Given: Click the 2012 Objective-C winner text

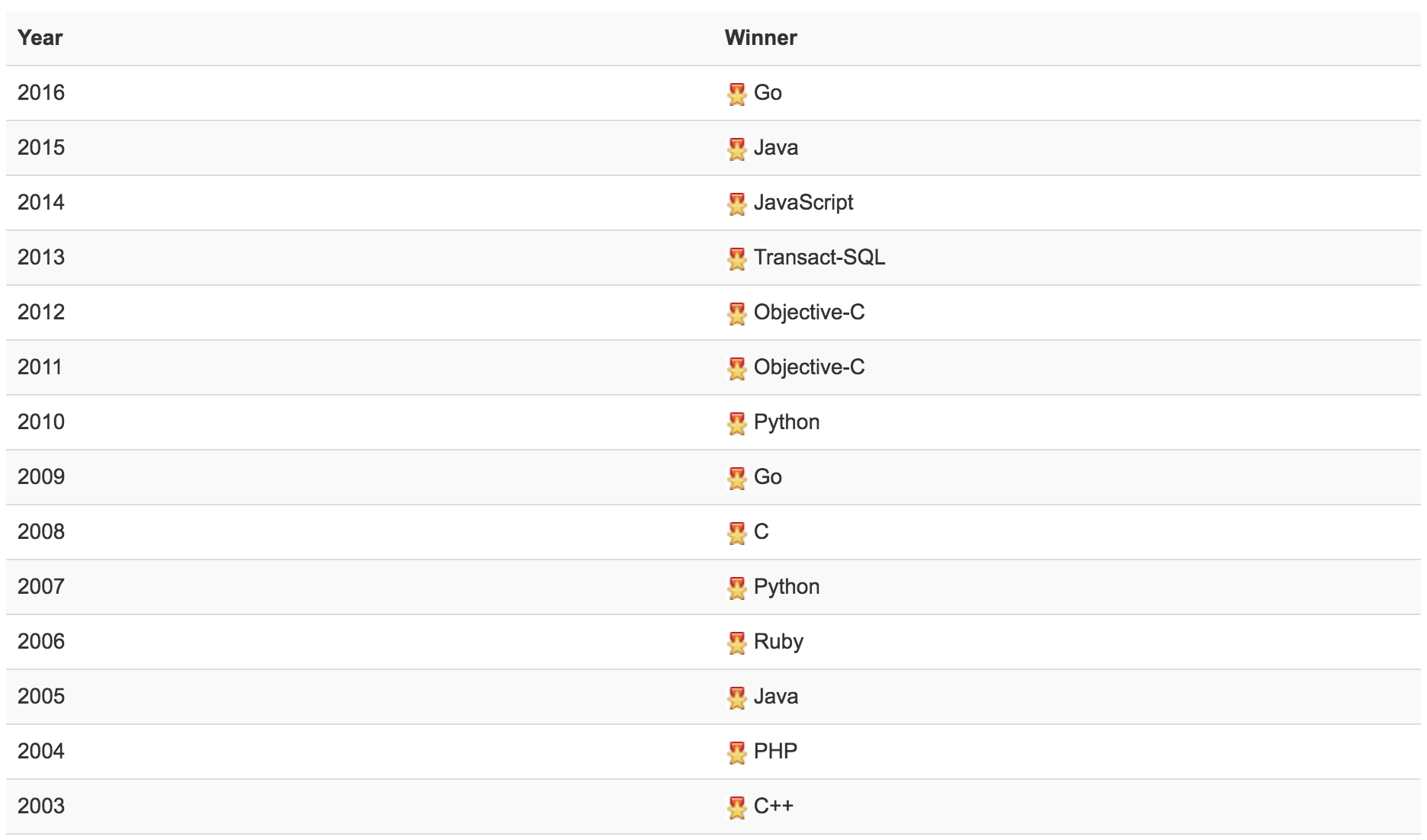Looking at the screenshot, I should point(809,313).
